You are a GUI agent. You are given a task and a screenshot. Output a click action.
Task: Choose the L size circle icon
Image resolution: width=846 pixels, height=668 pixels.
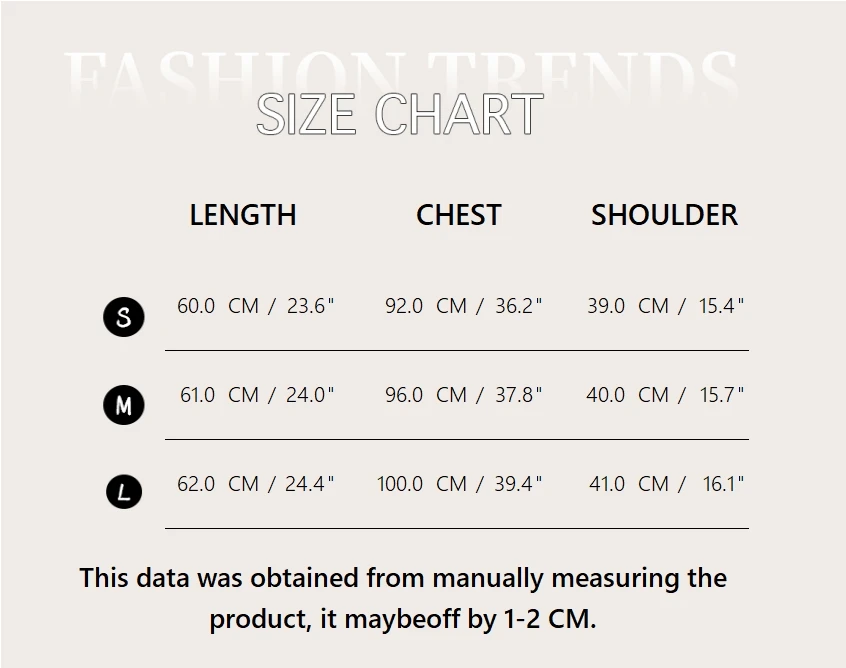[124, 491]
